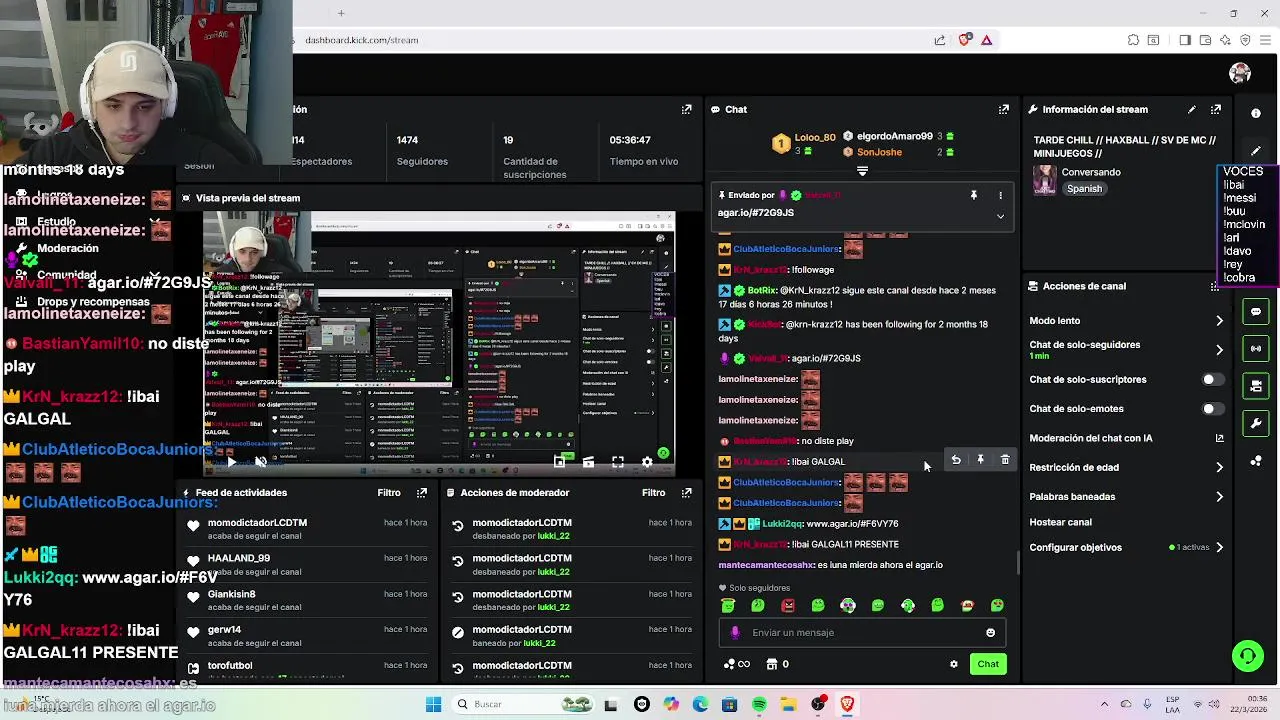Expand Palabras baneadas options
Screen dimensions: 1280x720
[1219, 496]
